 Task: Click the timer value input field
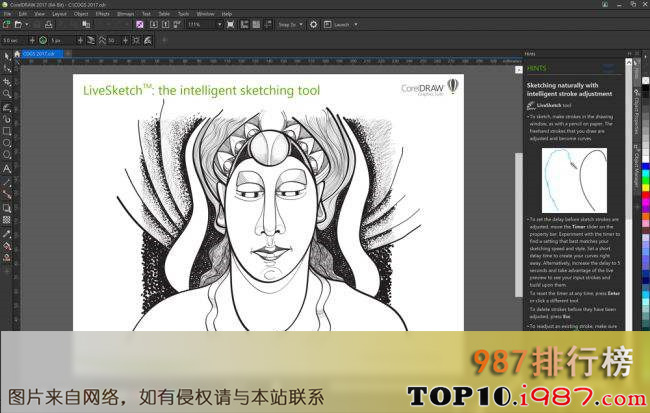pos(14,40)
